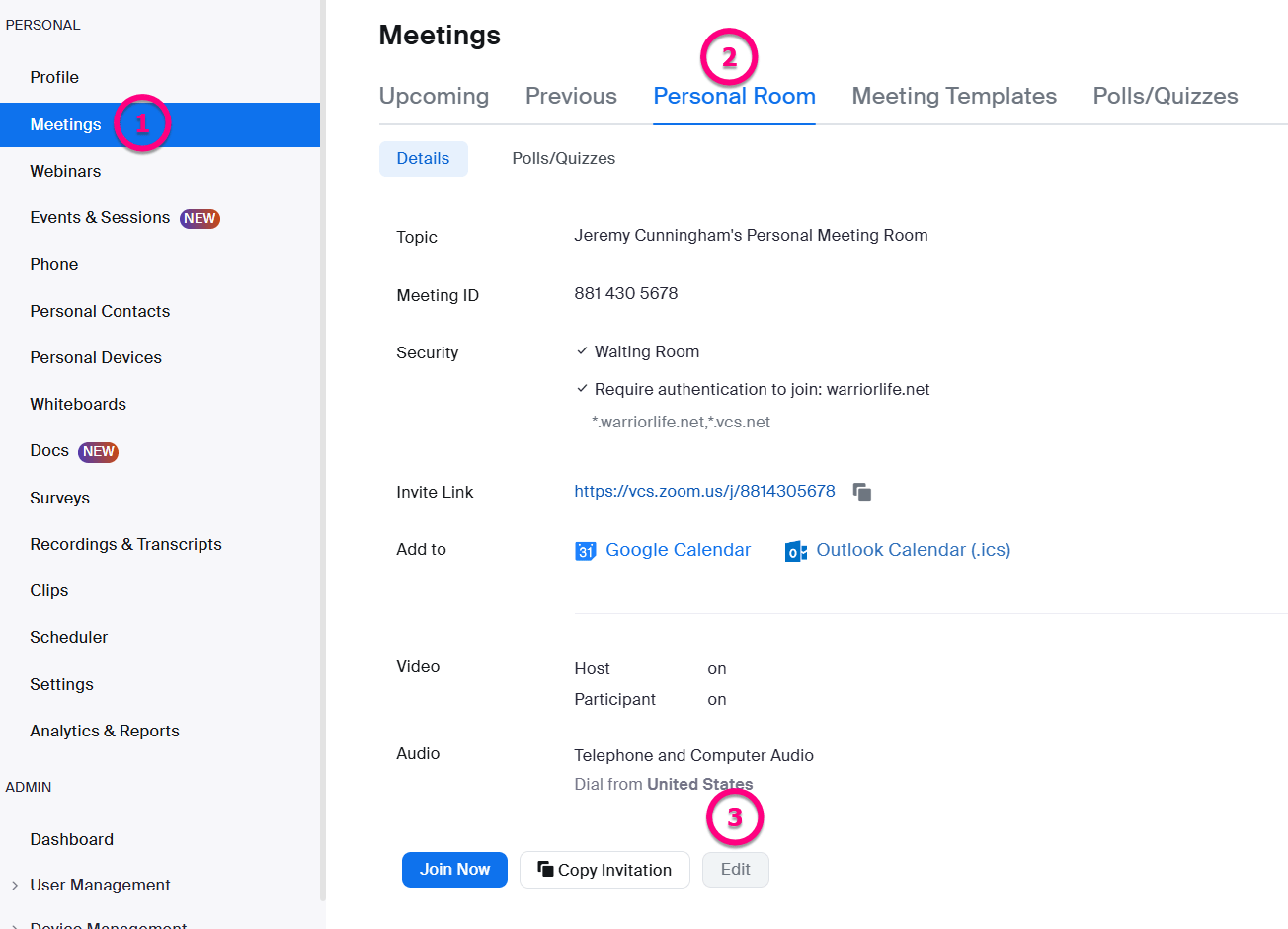The image size is (1288, 929).
Task: Open the Polls/Quizzes sub-tab under Personal Room
Action: pos(563,158)
